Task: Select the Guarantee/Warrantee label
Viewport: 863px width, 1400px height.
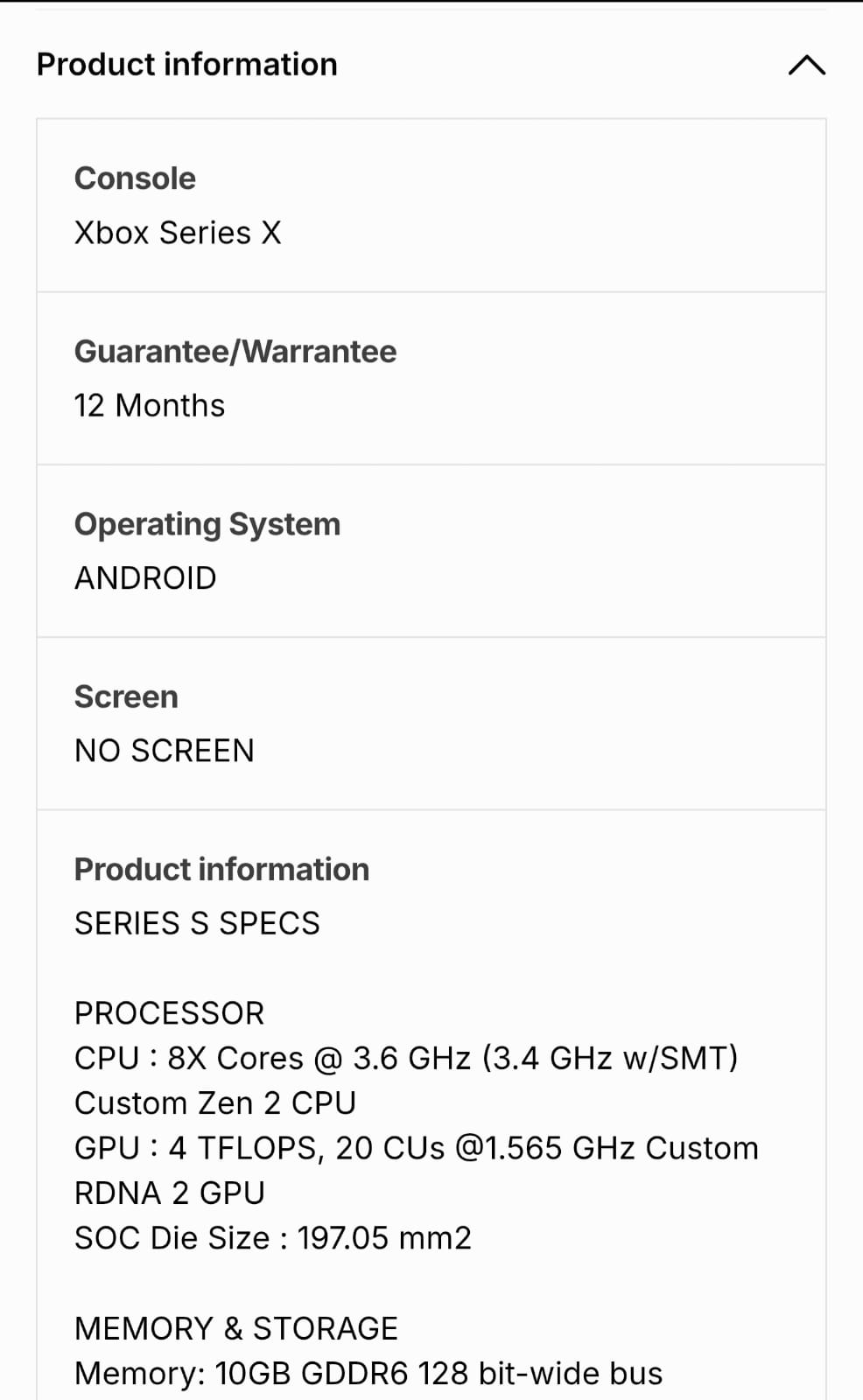Action: 235,352
